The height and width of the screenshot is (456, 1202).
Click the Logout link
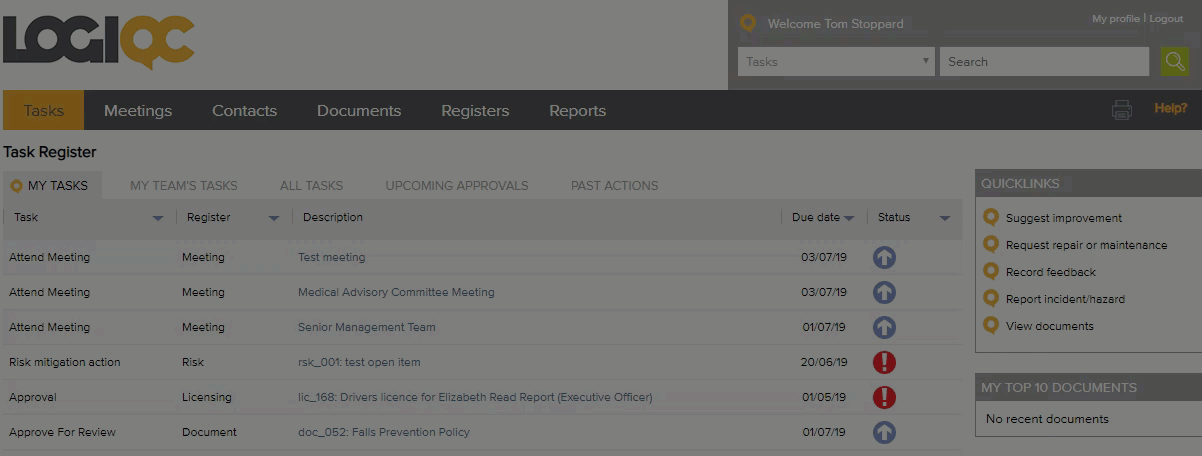coord(1166,19)
